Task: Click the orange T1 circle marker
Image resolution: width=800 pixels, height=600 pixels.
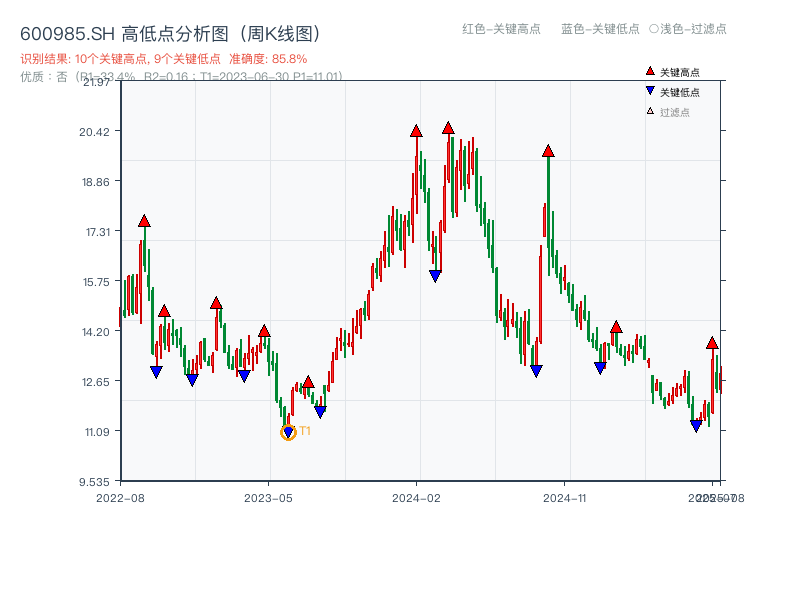Action: pyautogui.click(x=288, y=432)
